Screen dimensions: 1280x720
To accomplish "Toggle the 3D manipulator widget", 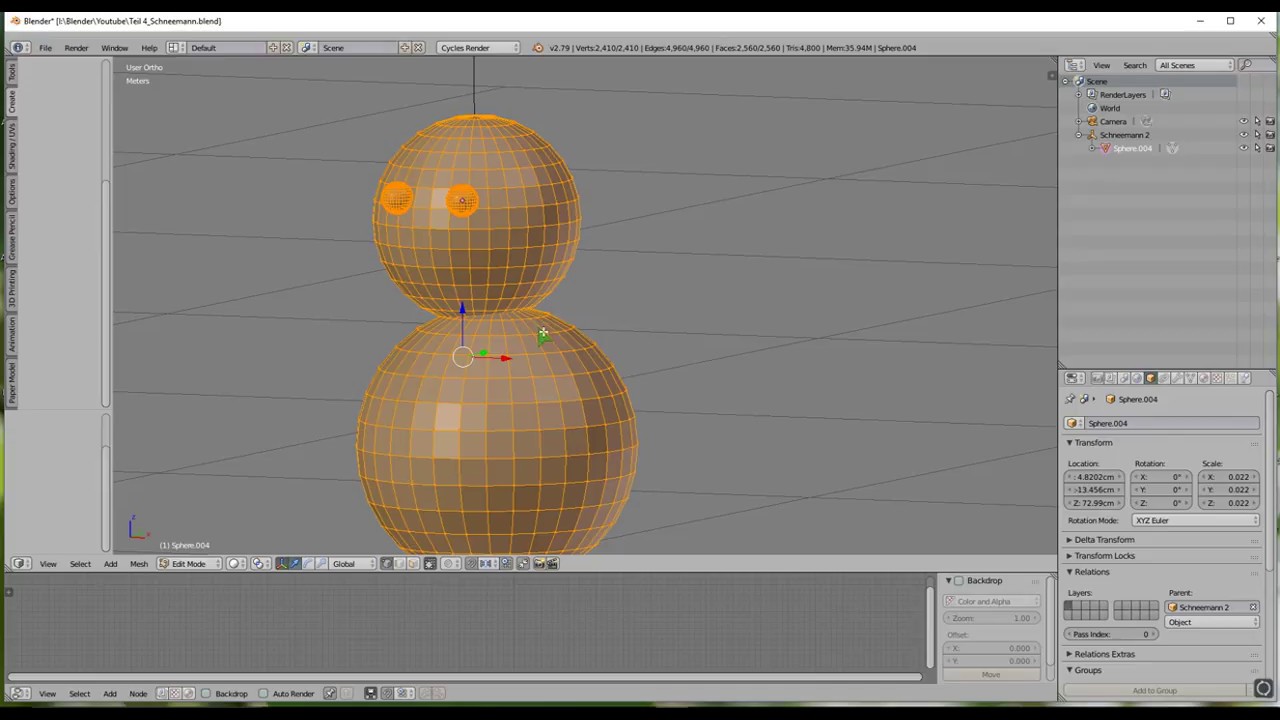I will click(x=282, y=564).
